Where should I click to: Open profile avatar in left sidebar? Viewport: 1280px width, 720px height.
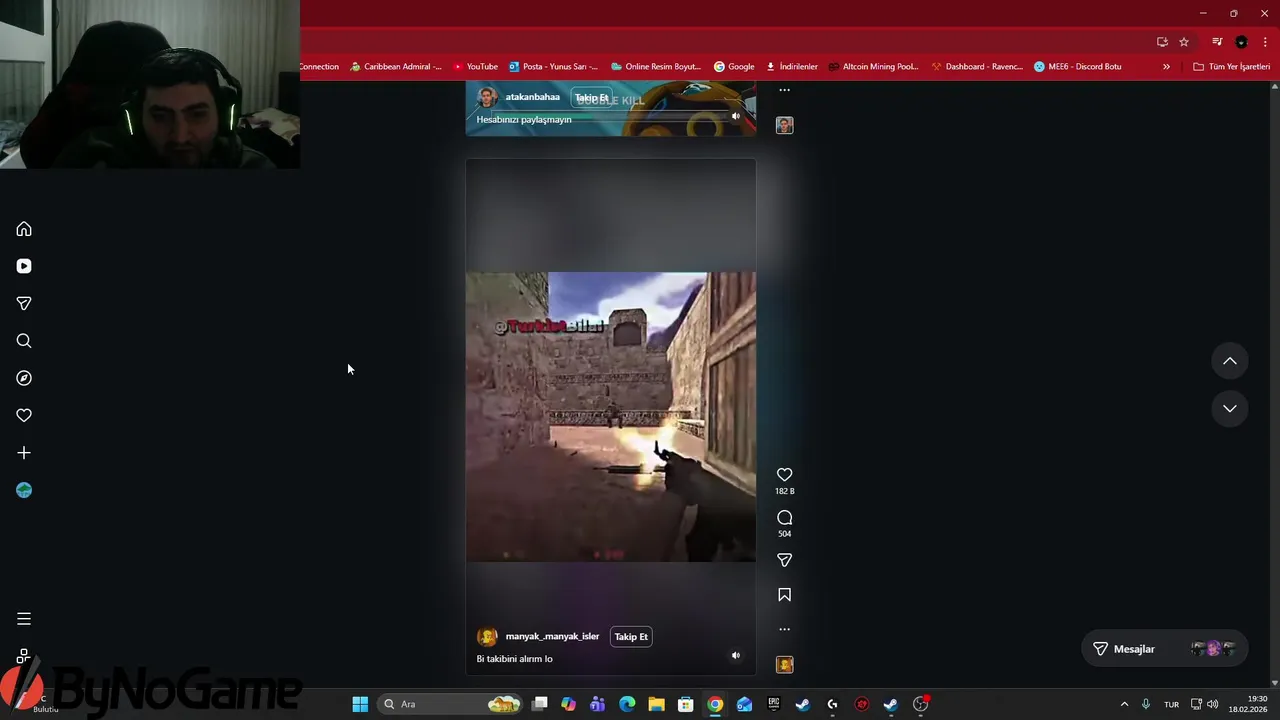(x=24, y=490)
